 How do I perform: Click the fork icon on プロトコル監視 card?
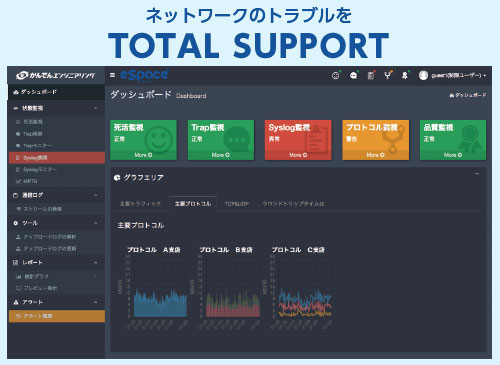[x=393, y=139]
